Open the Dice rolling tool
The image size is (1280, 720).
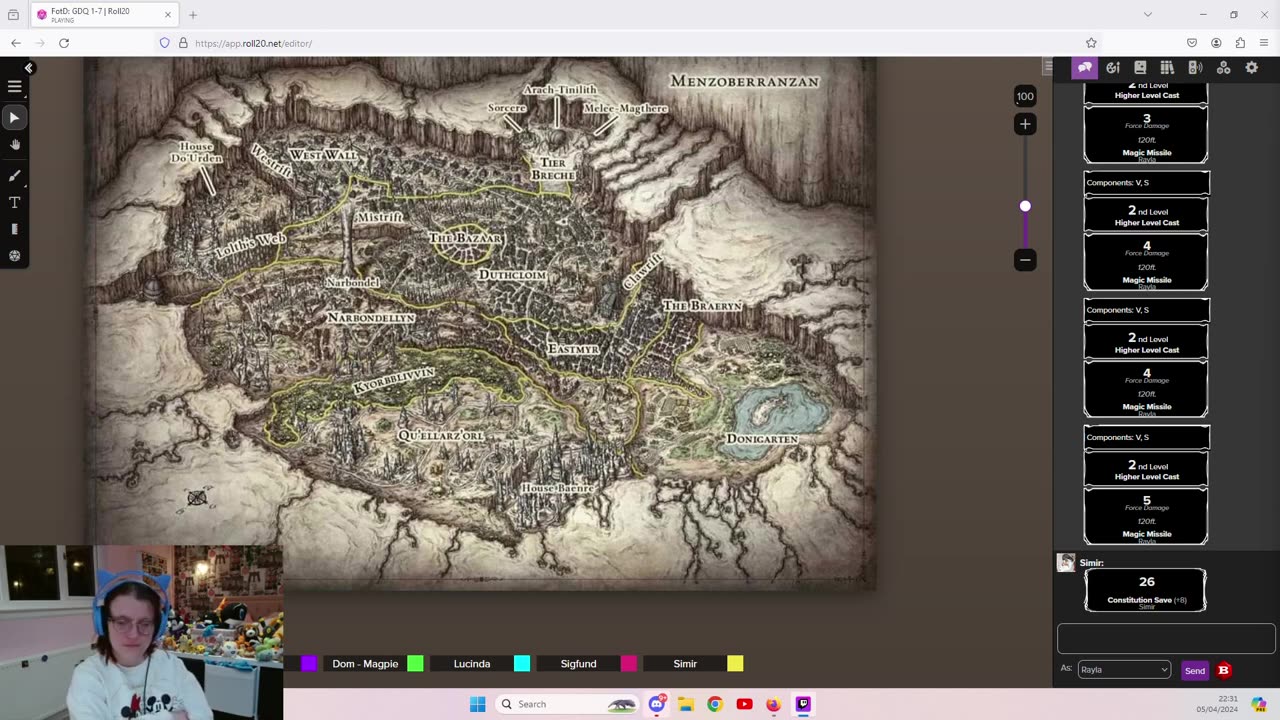[x=14, y=256]
